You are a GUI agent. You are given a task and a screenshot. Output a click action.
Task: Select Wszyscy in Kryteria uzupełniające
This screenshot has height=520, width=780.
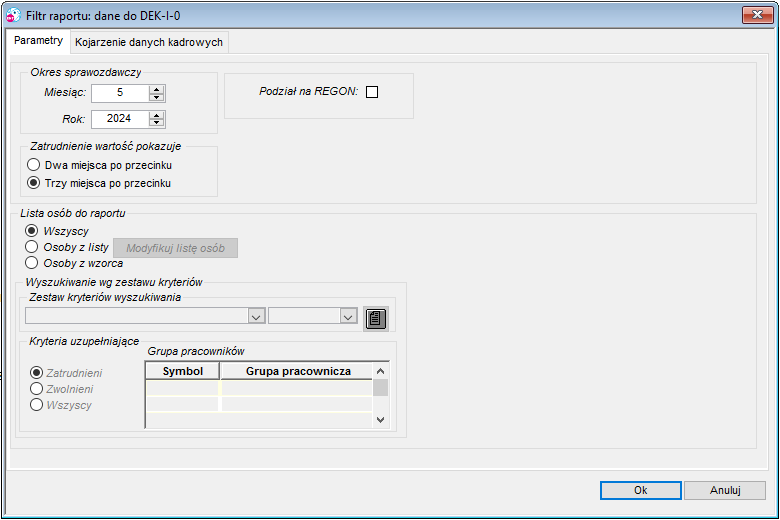pyautogui.click(x=36, y=405)
